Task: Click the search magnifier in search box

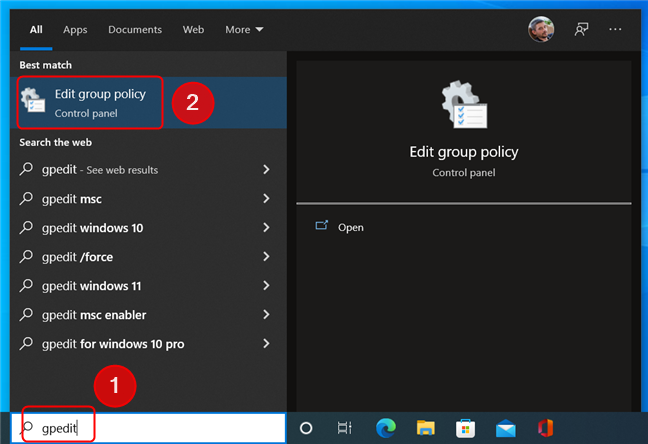Action: pyautogui.click(x=28, y=427)
